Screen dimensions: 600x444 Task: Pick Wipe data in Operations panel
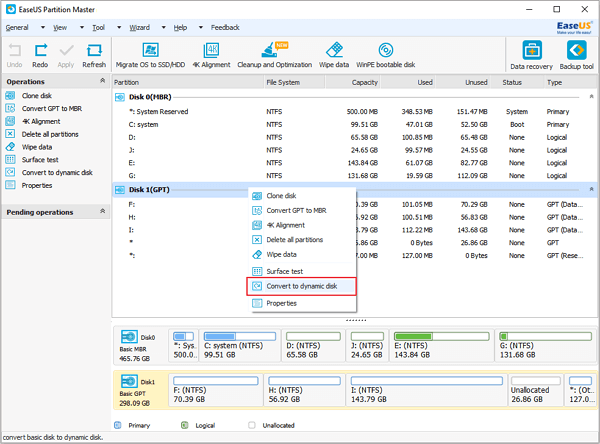(37, 147)
